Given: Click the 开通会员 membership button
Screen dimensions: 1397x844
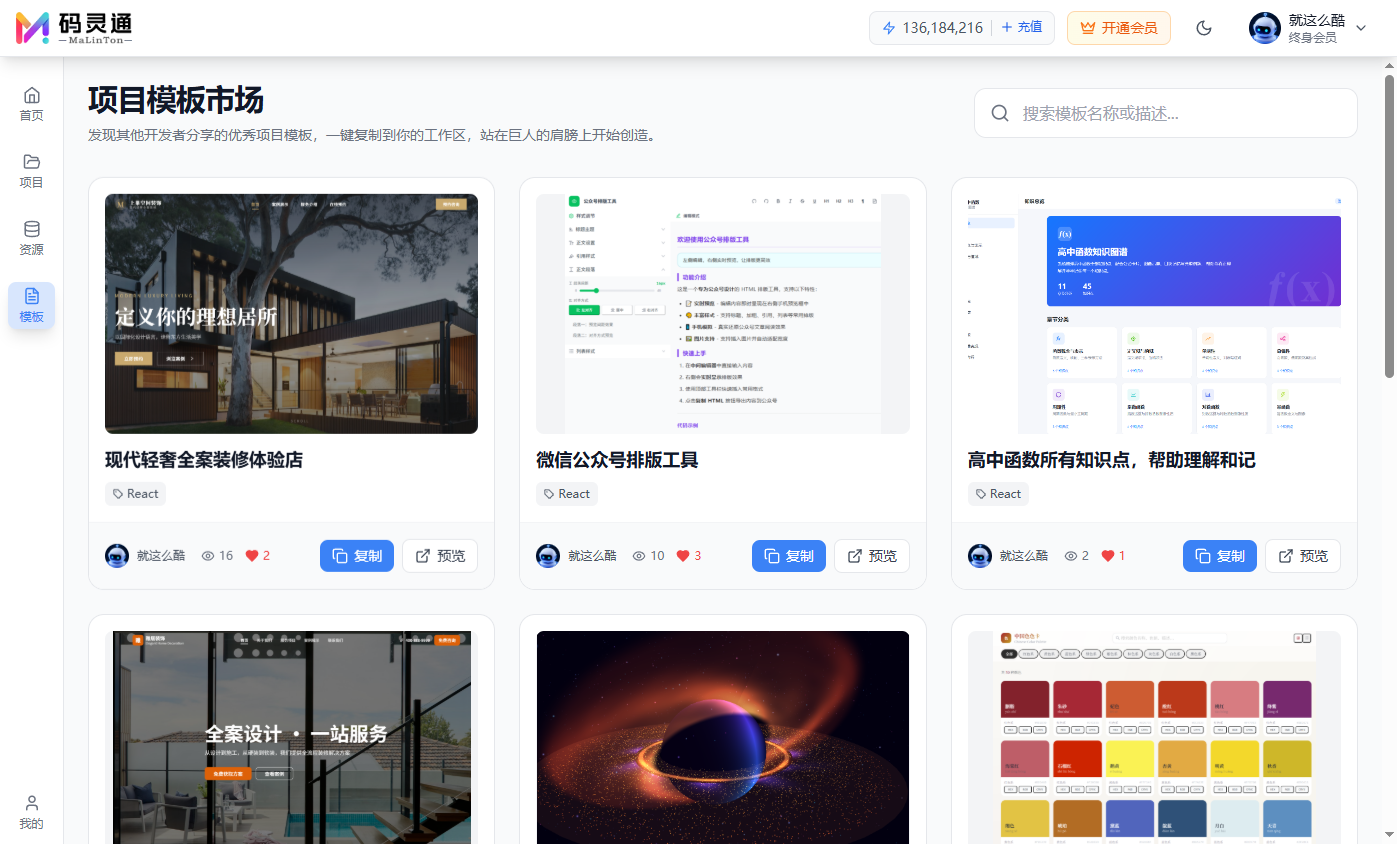Looking at the screenshot, I should click(1119, 28).
